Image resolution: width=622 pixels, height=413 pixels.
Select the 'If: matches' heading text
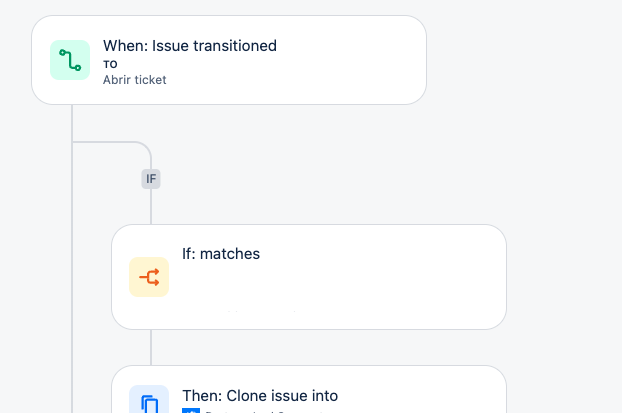point(221,254)
